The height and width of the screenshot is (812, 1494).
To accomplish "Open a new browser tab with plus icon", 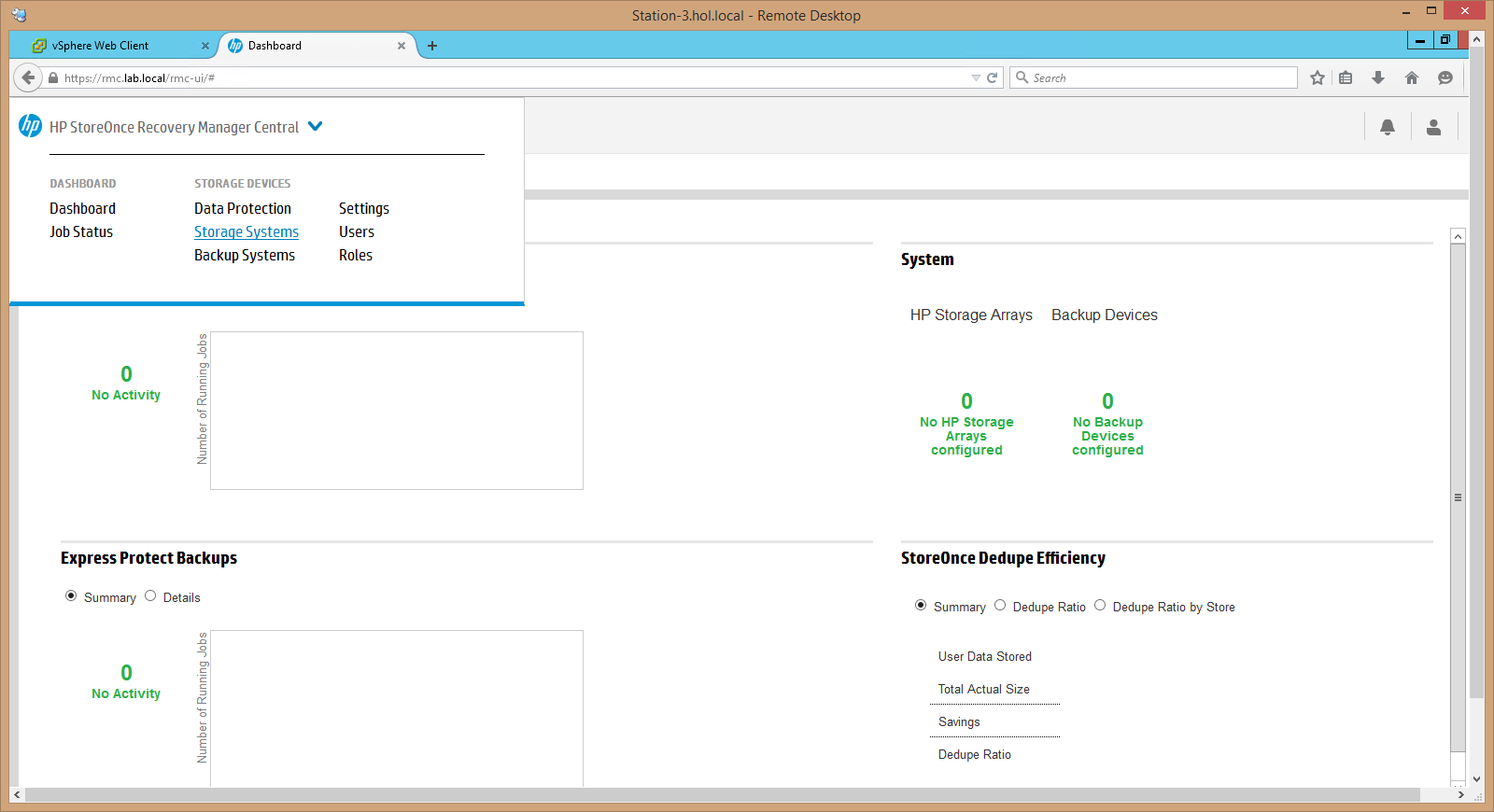I will 432,46.
